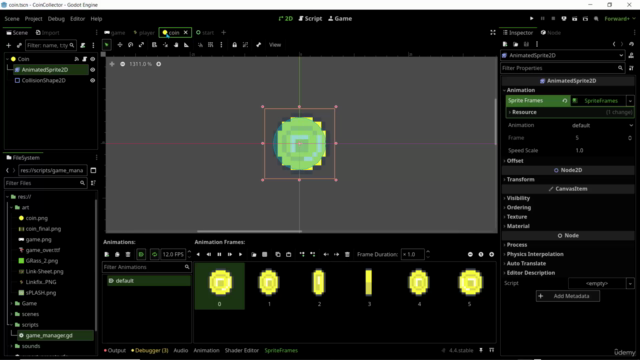Open the Project menu
640x360 pixels.
(33, 19)
